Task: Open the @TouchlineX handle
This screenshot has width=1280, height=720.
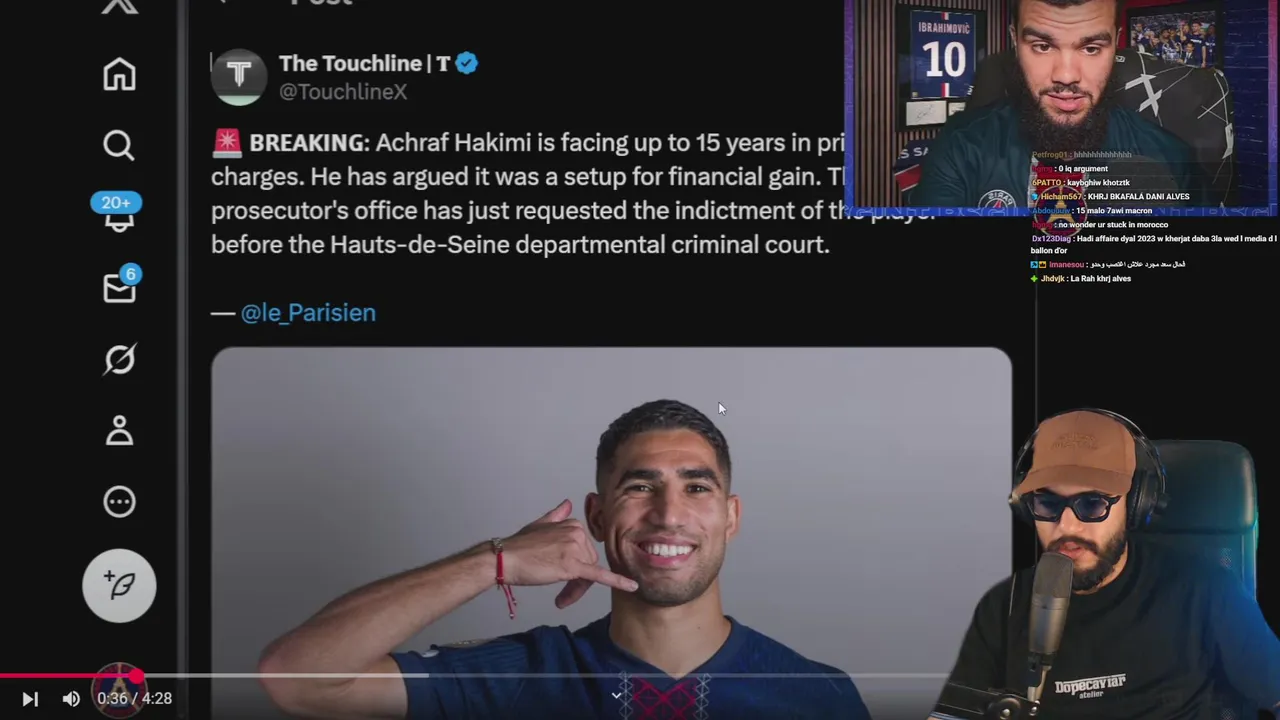Action: pos(343,92)
